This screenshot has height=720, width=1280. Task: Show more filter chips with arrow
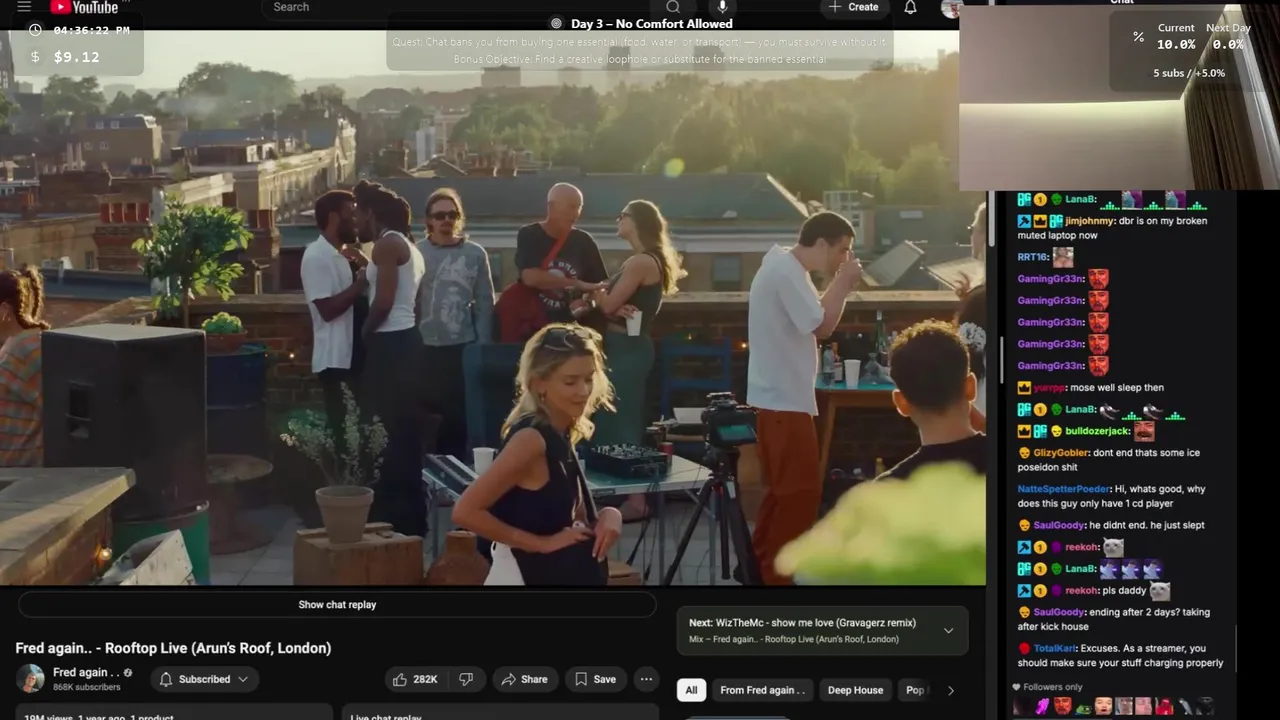(x=950, y=690)
